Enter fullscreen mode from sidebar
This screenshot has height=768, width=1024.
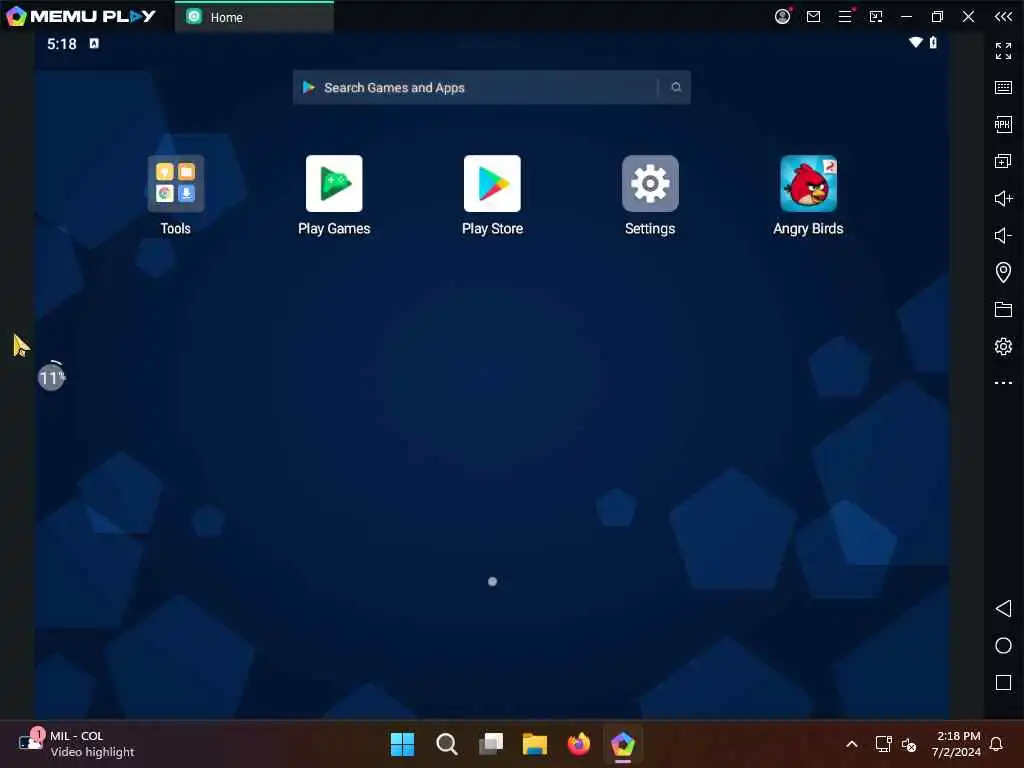pos(1003,50)
